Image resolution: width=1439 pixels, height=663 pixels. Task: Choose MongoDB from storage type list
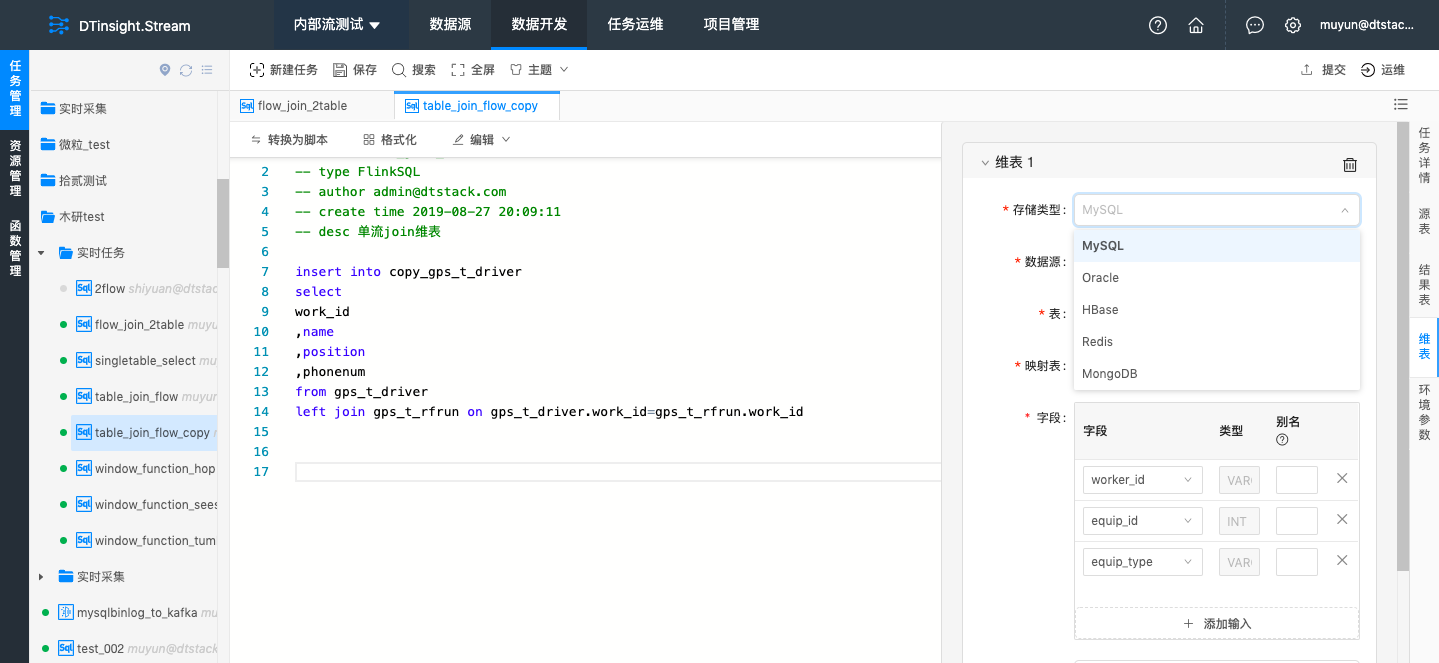pyautogui.click(x=1216, y=374)
